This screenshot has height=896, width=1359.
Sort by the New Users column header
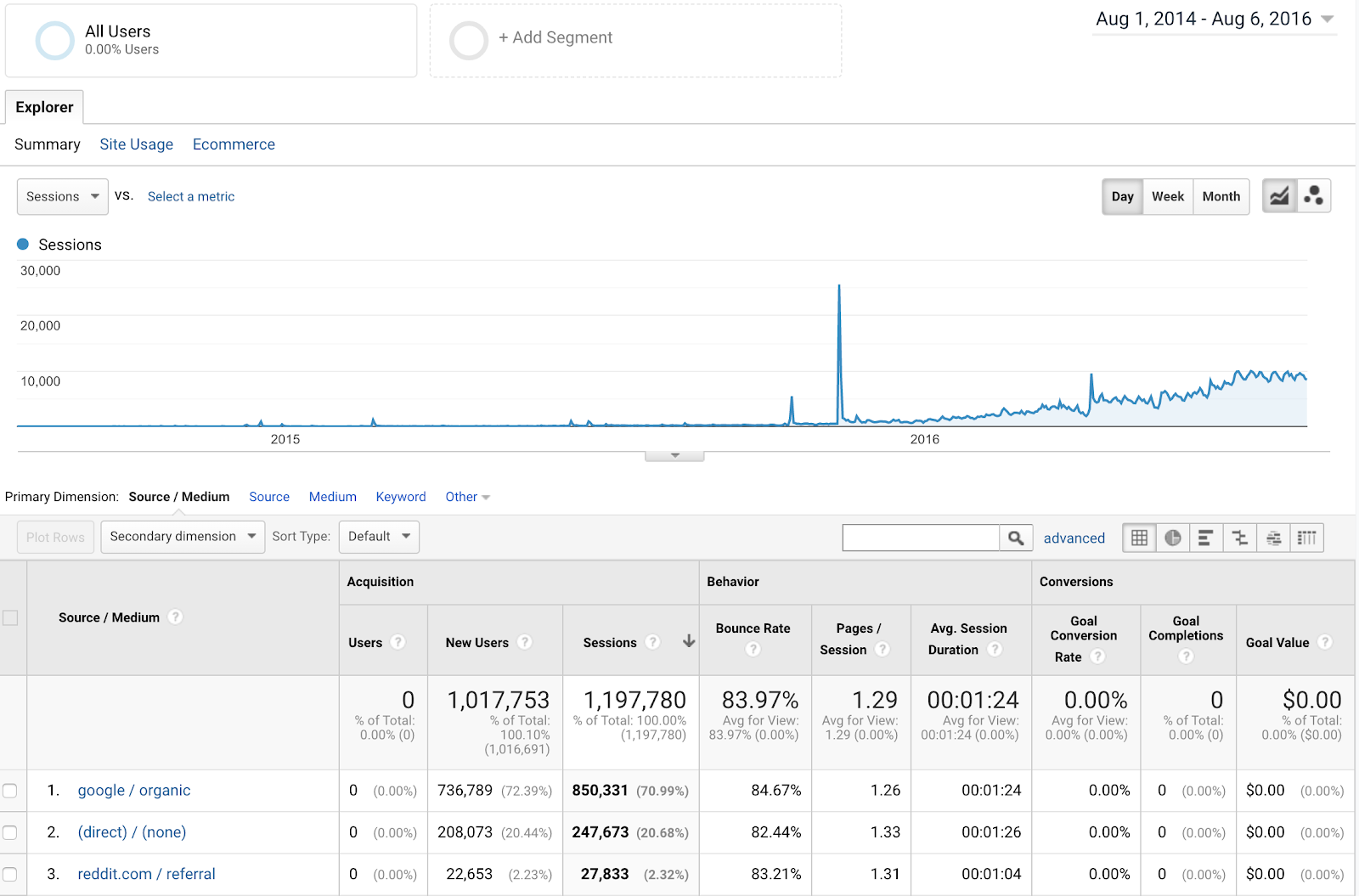point(477,642)
